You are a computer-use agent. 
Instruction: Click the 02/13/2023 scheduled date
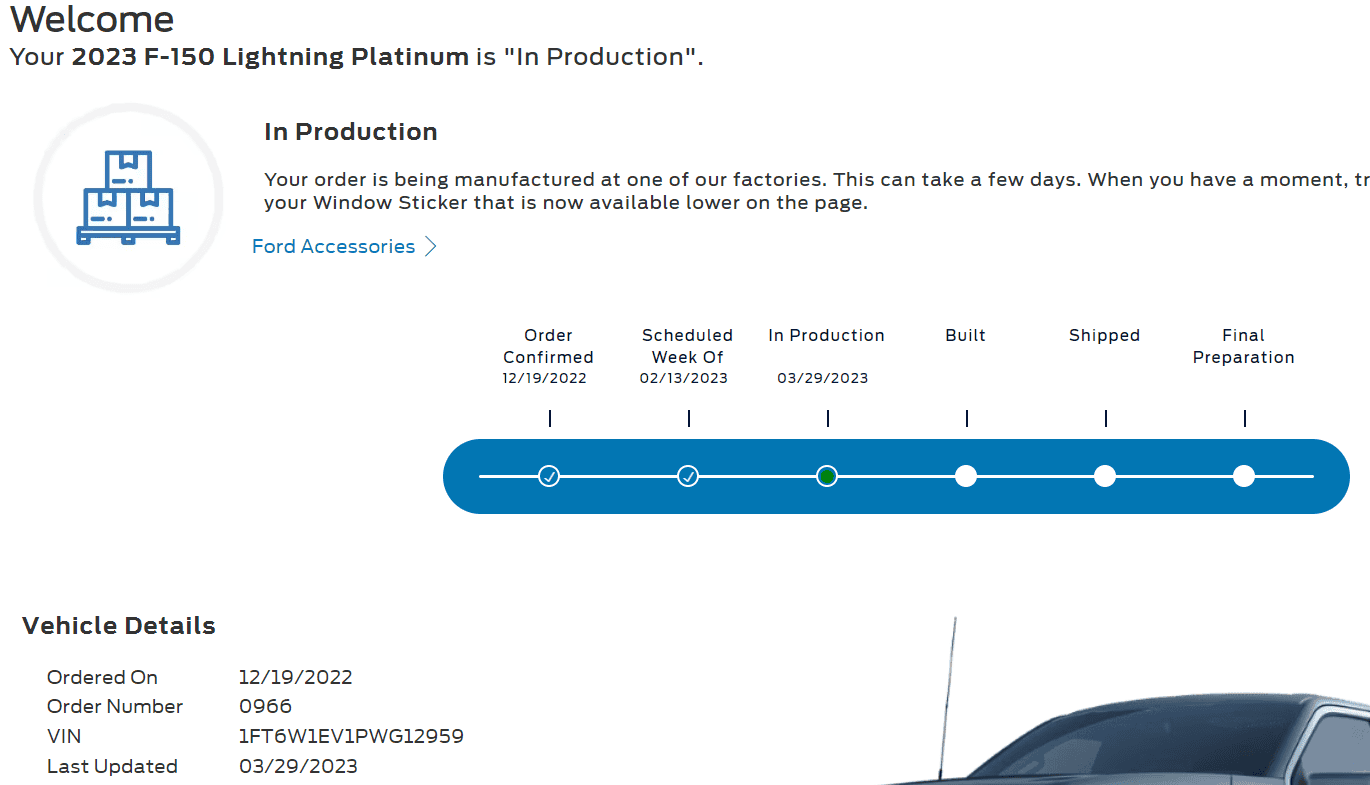684,379
